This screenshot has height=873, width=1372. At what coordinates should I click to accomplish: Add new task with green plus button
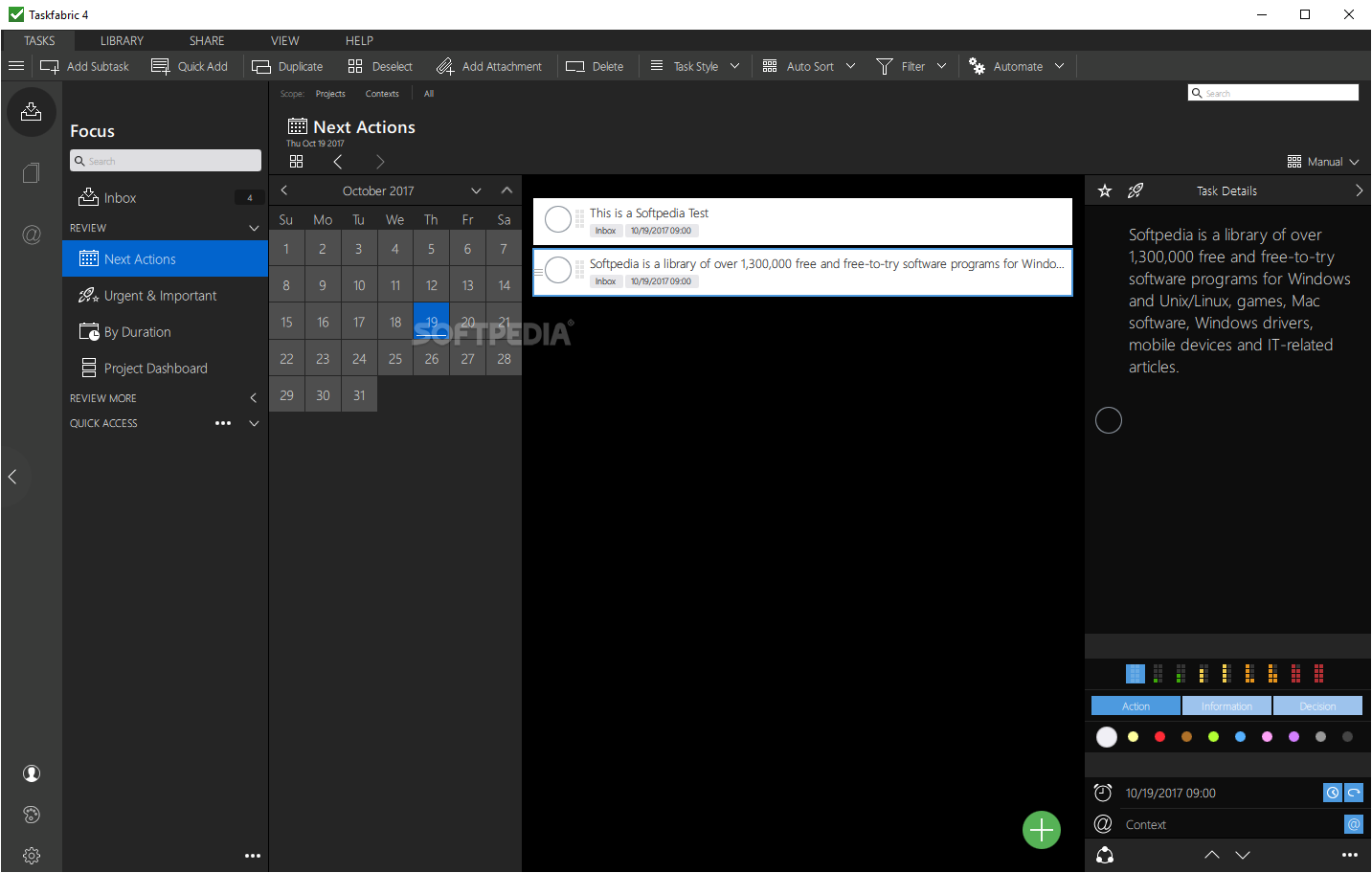1042,830
